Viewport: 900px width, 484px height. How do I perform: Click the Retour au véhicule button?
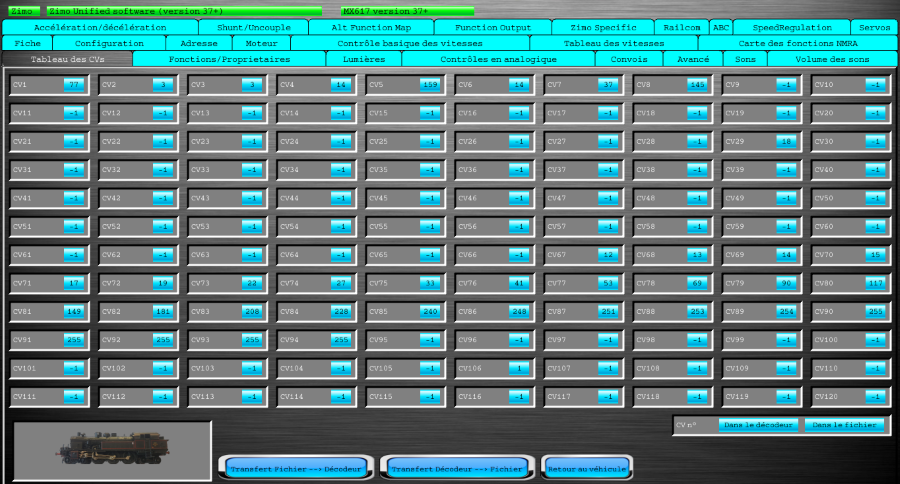pos(587,468)
